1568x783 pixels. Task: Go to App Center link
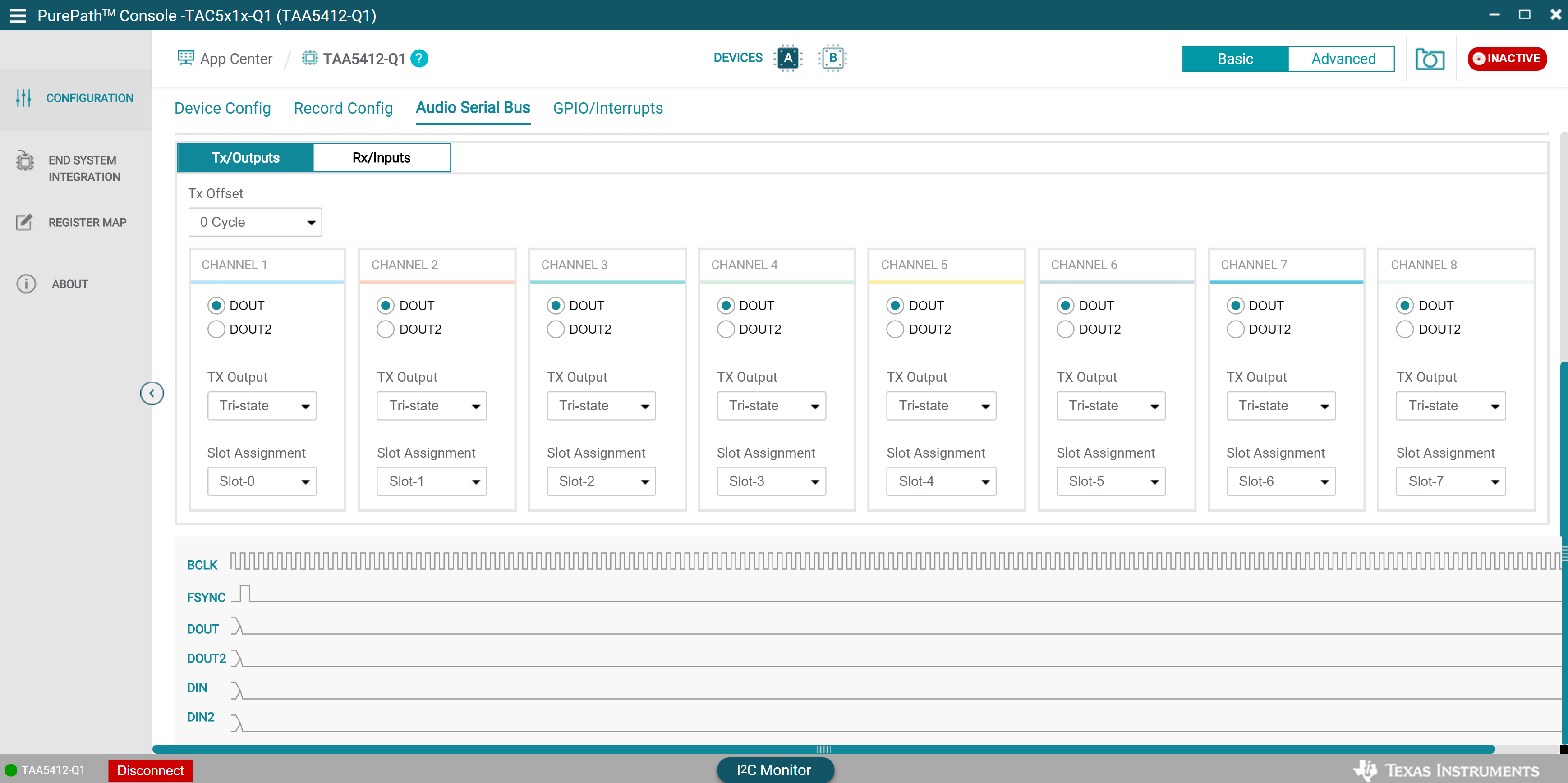click(236, 59)
